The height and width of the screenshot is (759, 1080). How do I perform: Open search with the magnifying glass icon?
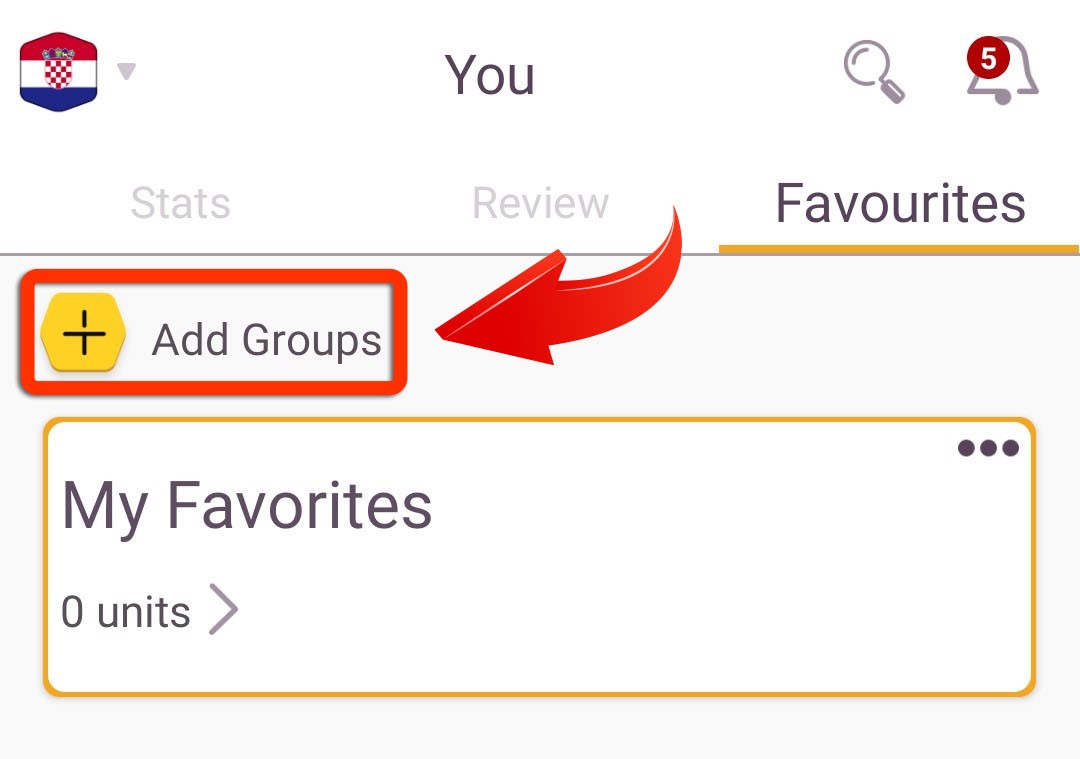pos(873,72)
